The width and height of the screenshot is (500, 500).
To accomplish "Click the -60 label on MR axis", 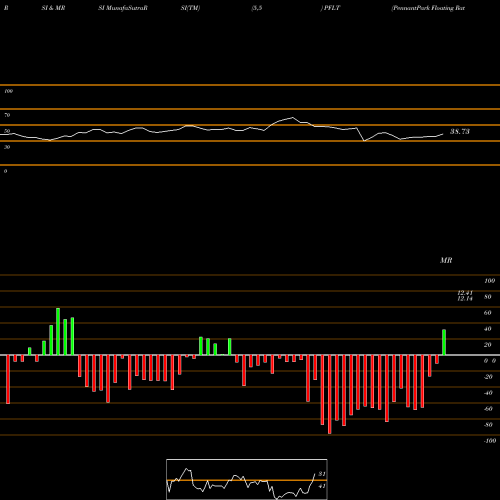I will coord(488,409).
